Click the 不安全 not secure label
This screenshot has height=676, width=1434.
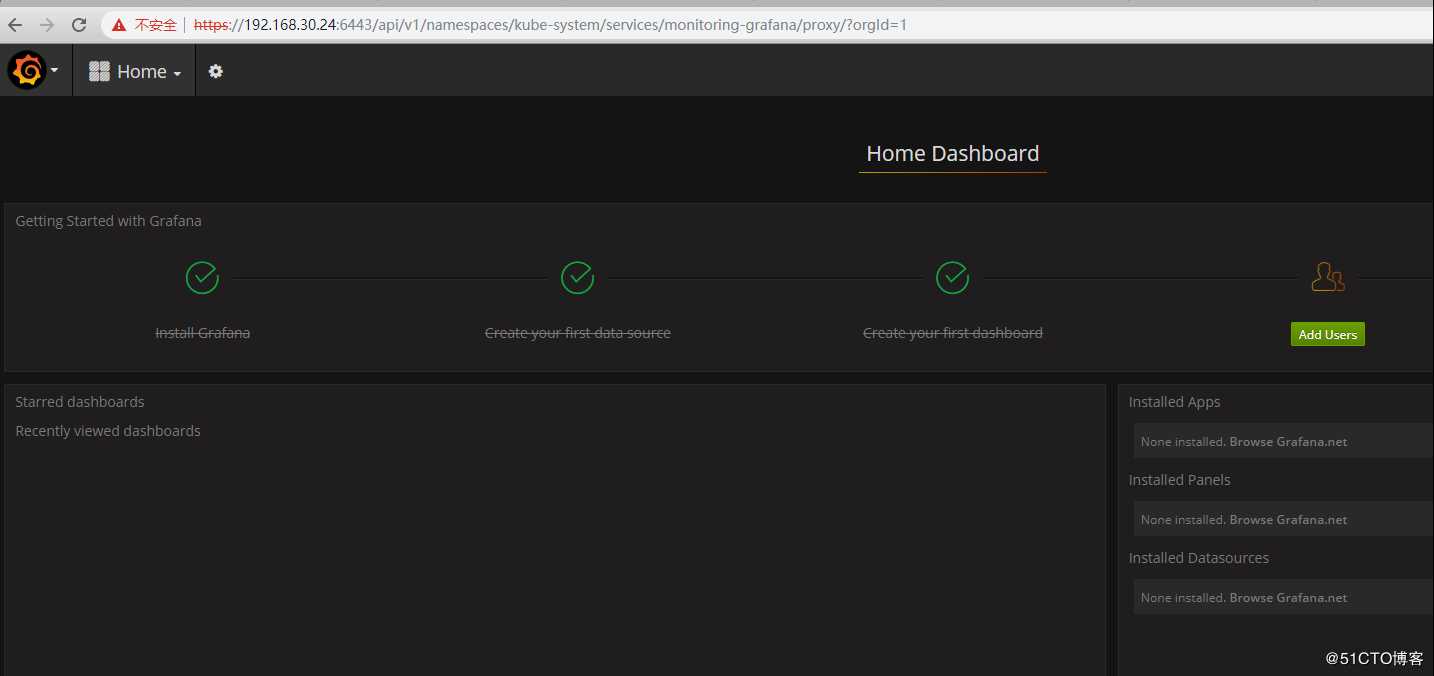point(155,25)
